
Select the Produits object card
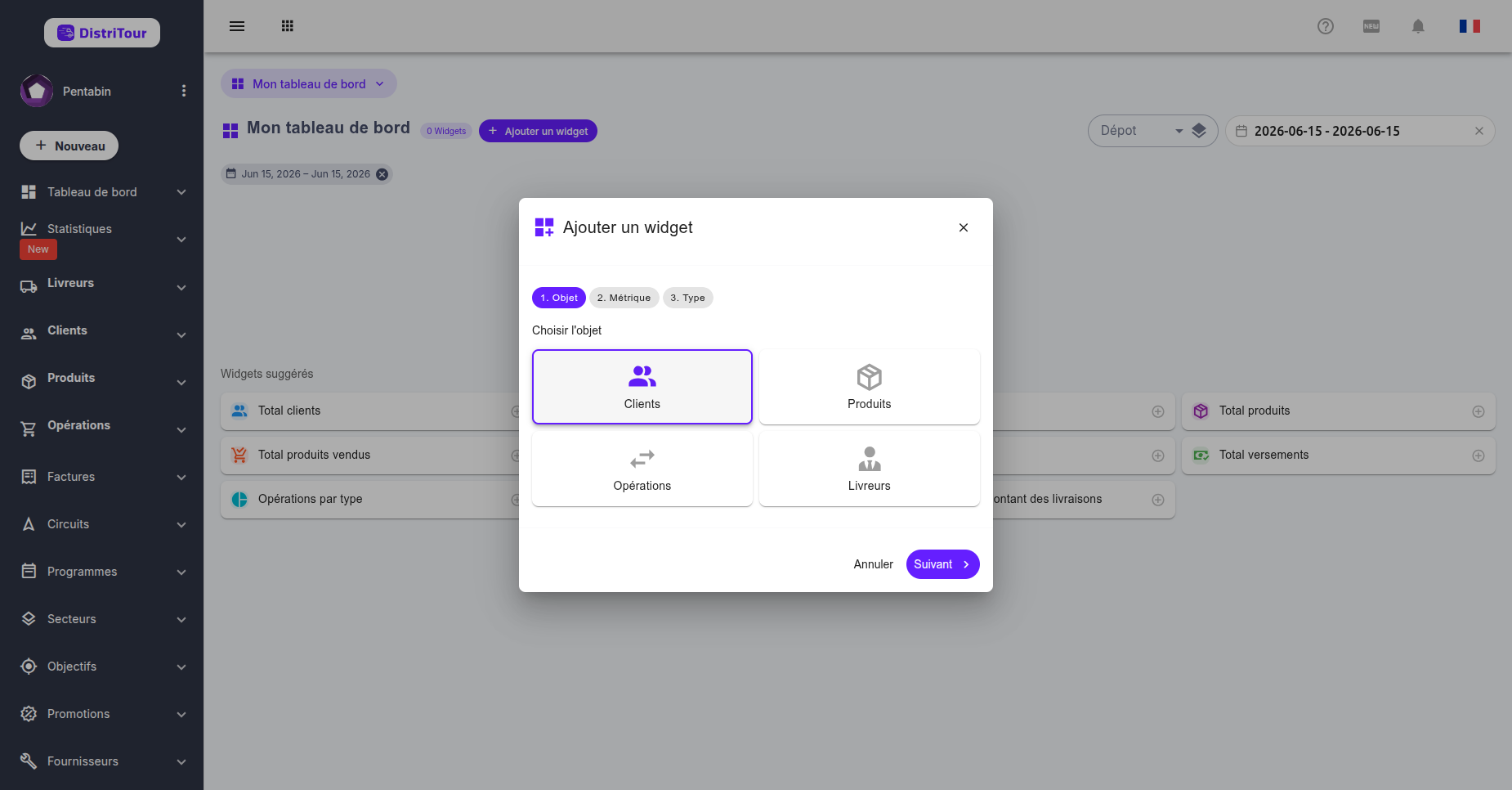870,387
